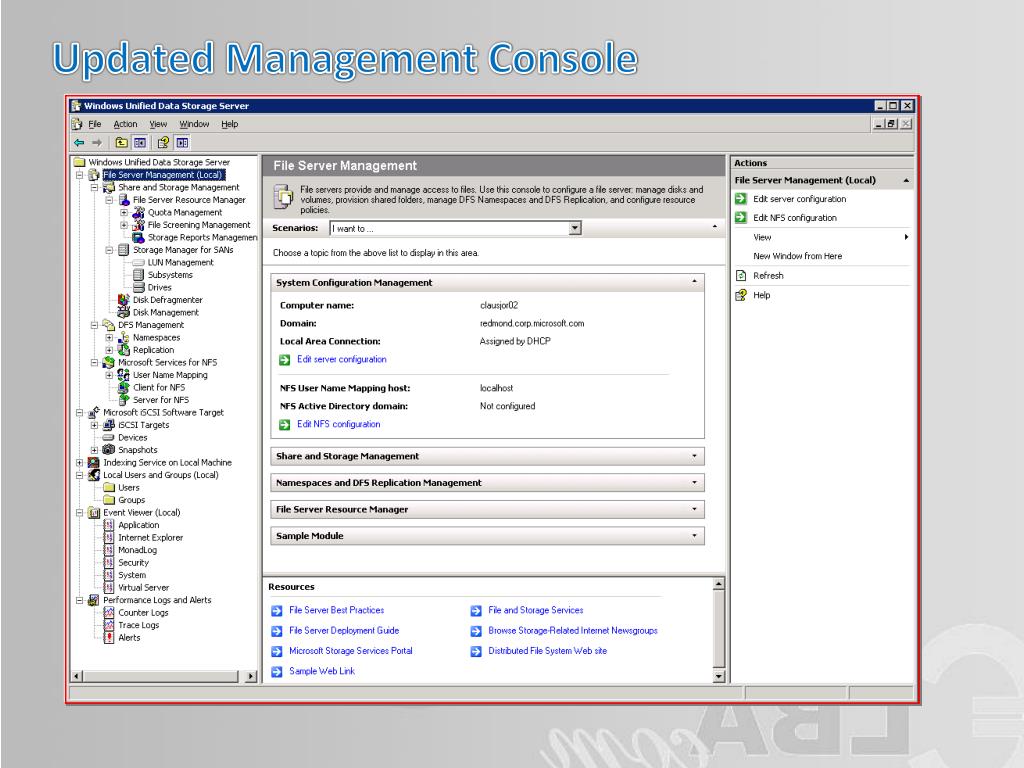Click the Help icon in Actions pane

tap(741, 295)
